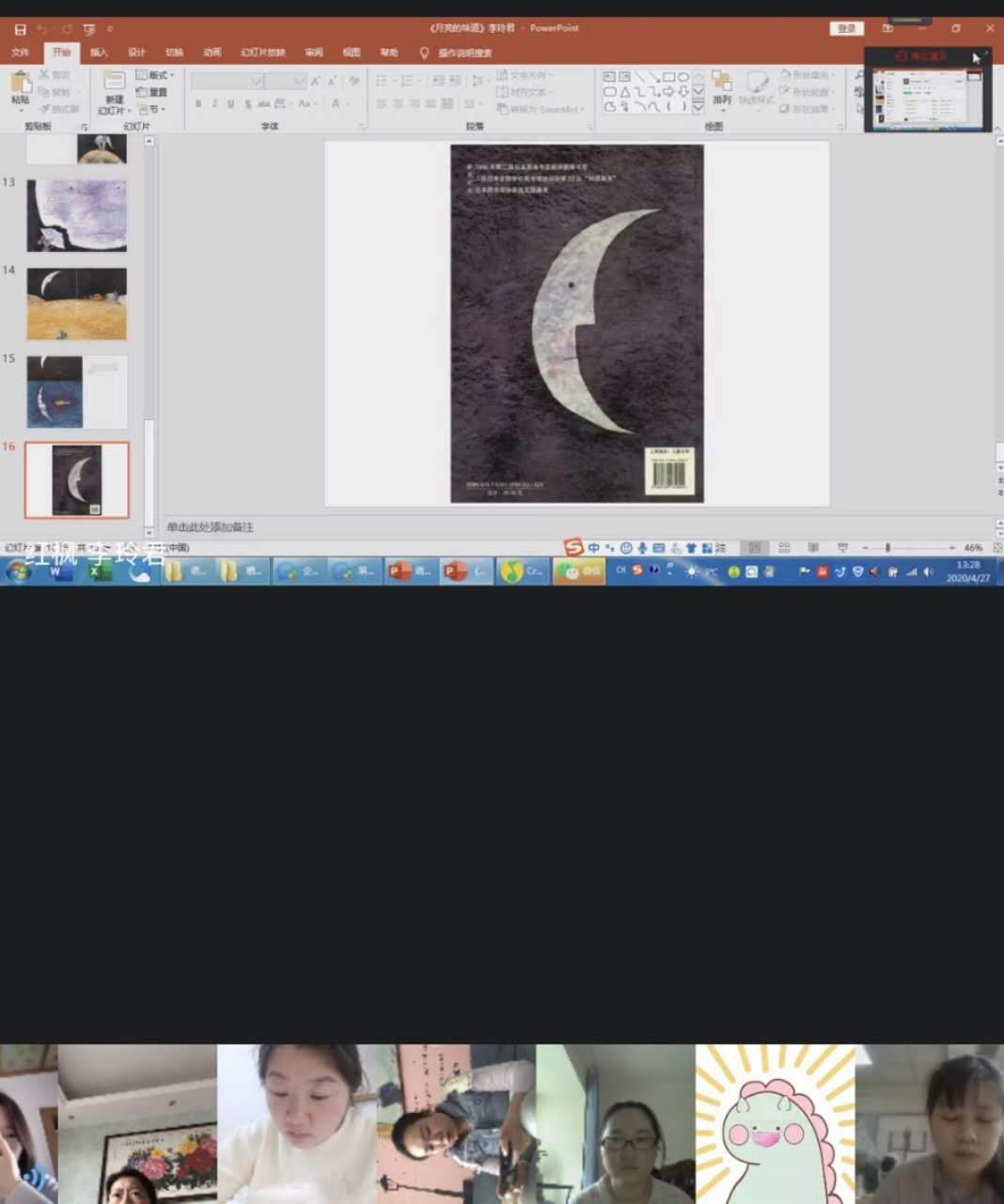Open Word from the taskbar
1004x1204 pixels.
pyautogui.click(x=59, y=571)
